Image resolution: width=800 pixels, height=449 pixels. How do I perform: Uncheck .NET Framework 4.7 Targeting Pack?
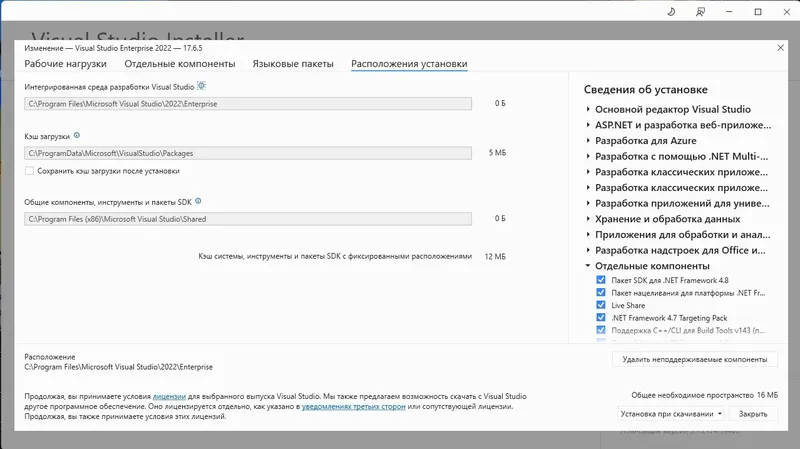coord(601,317)
